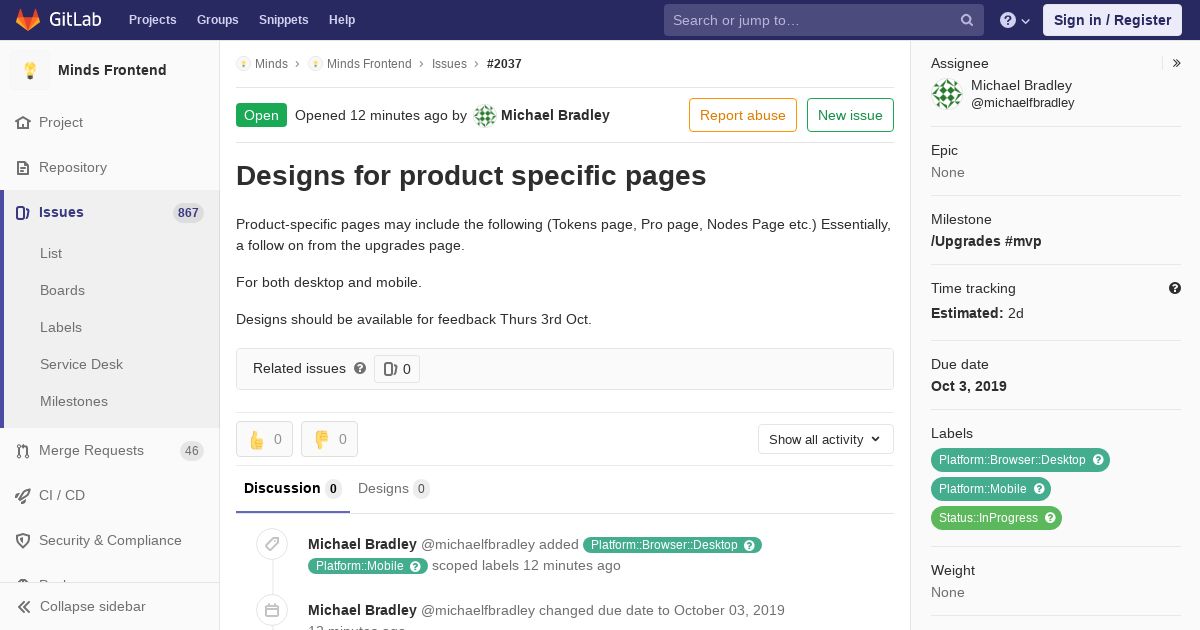Click the Collapse sidebar text
This screenshot has width=1200, height=630.
(93, 606)
